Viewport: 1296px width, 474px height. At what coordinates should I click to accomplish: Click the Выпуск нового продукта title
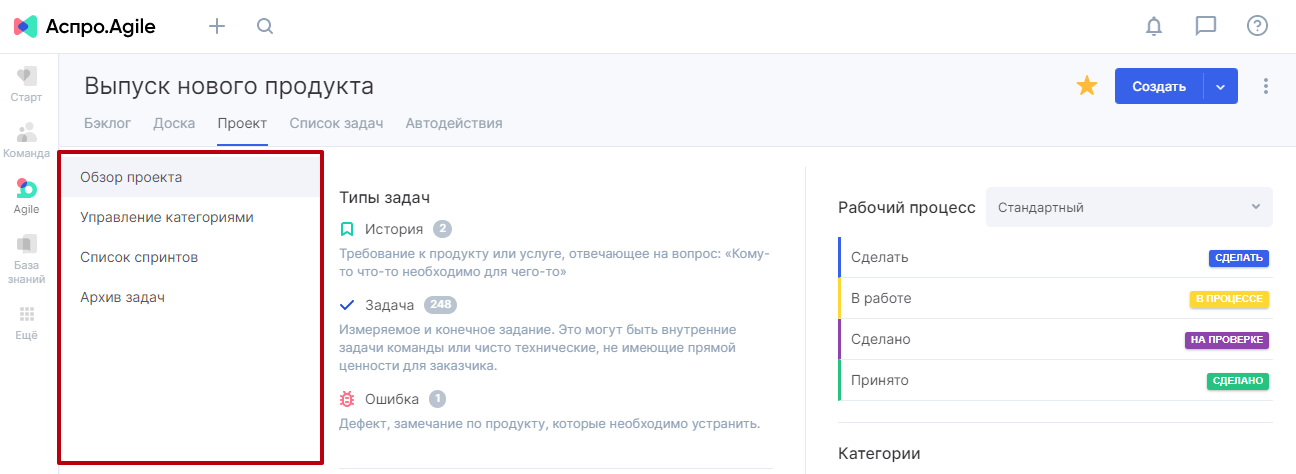[229, 85]
